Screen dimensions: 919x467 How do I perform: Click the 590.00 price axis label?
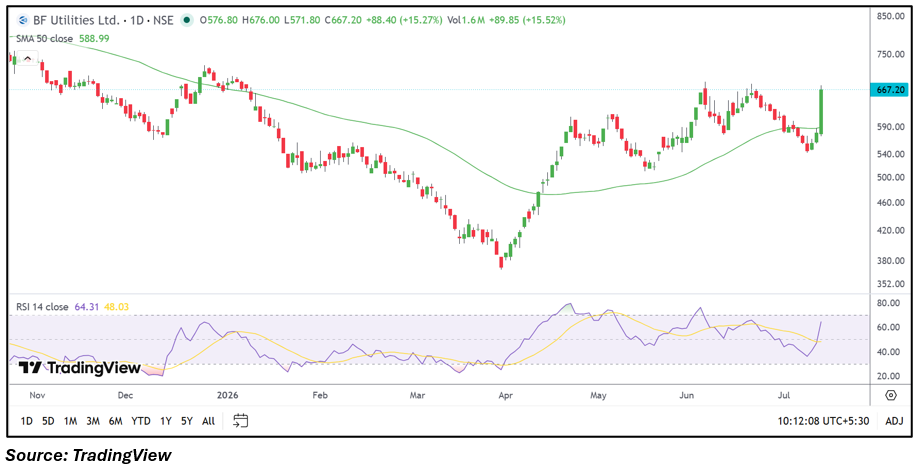coord(891,127)
